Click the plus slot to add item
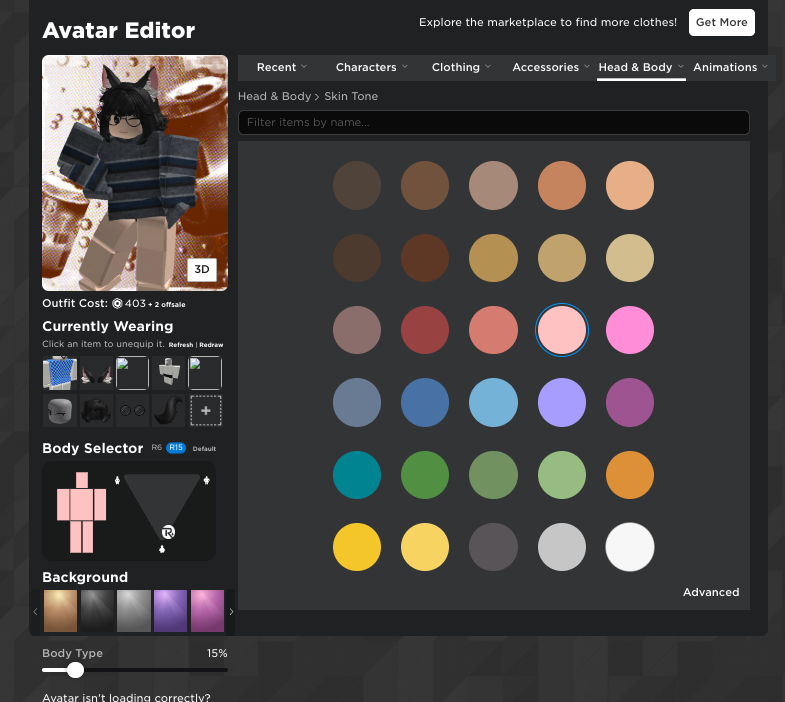This screenshot has width=785, height=702. pyautogui.click(x=206, y=411)
